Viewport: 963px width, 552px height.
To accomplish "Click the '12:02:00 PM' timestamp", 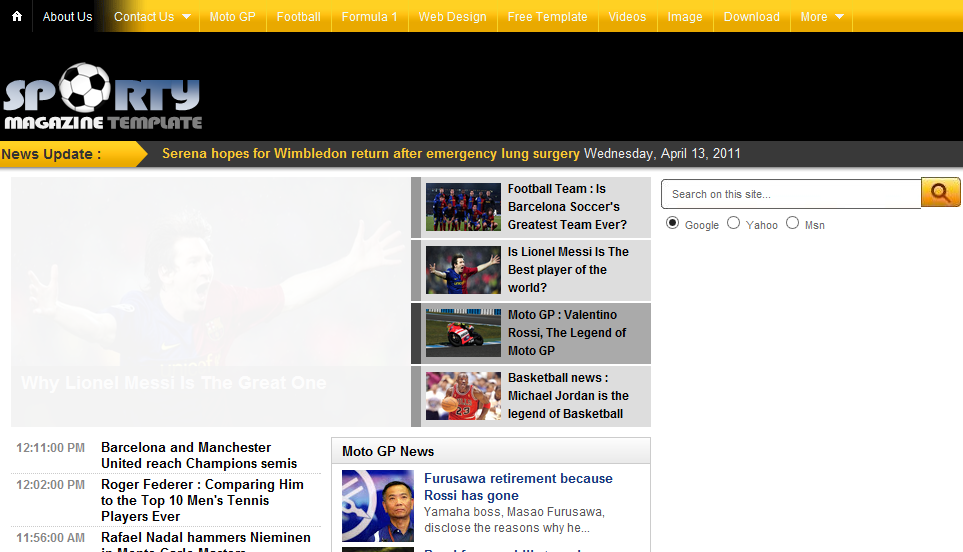I will [50, 484].
